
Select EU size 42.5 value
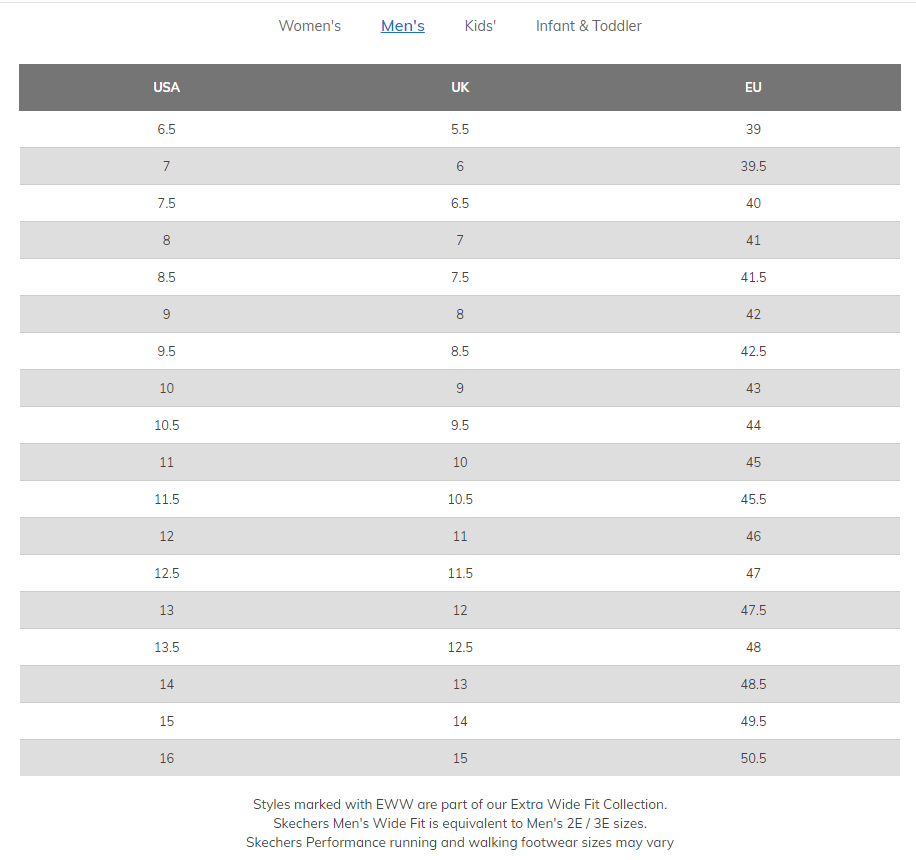pyautogui.click(x=753, y=351)
